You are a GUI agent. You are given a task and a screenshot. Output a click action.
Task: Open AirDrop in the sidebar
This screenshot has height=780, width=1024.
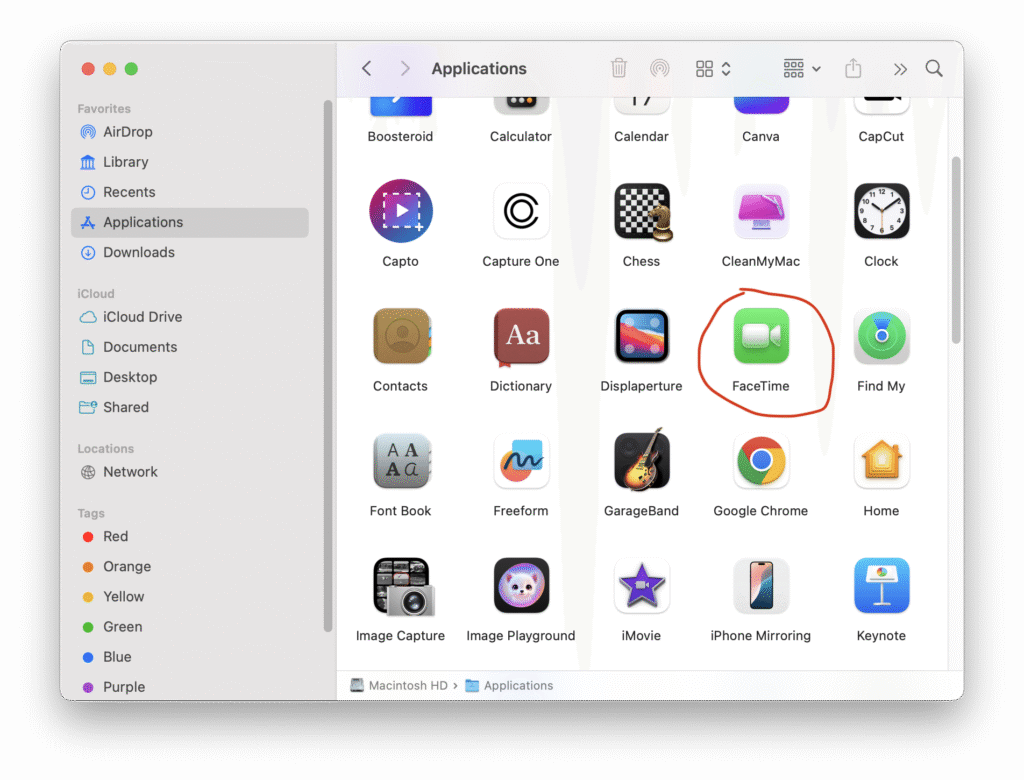[x=189, y=132]
